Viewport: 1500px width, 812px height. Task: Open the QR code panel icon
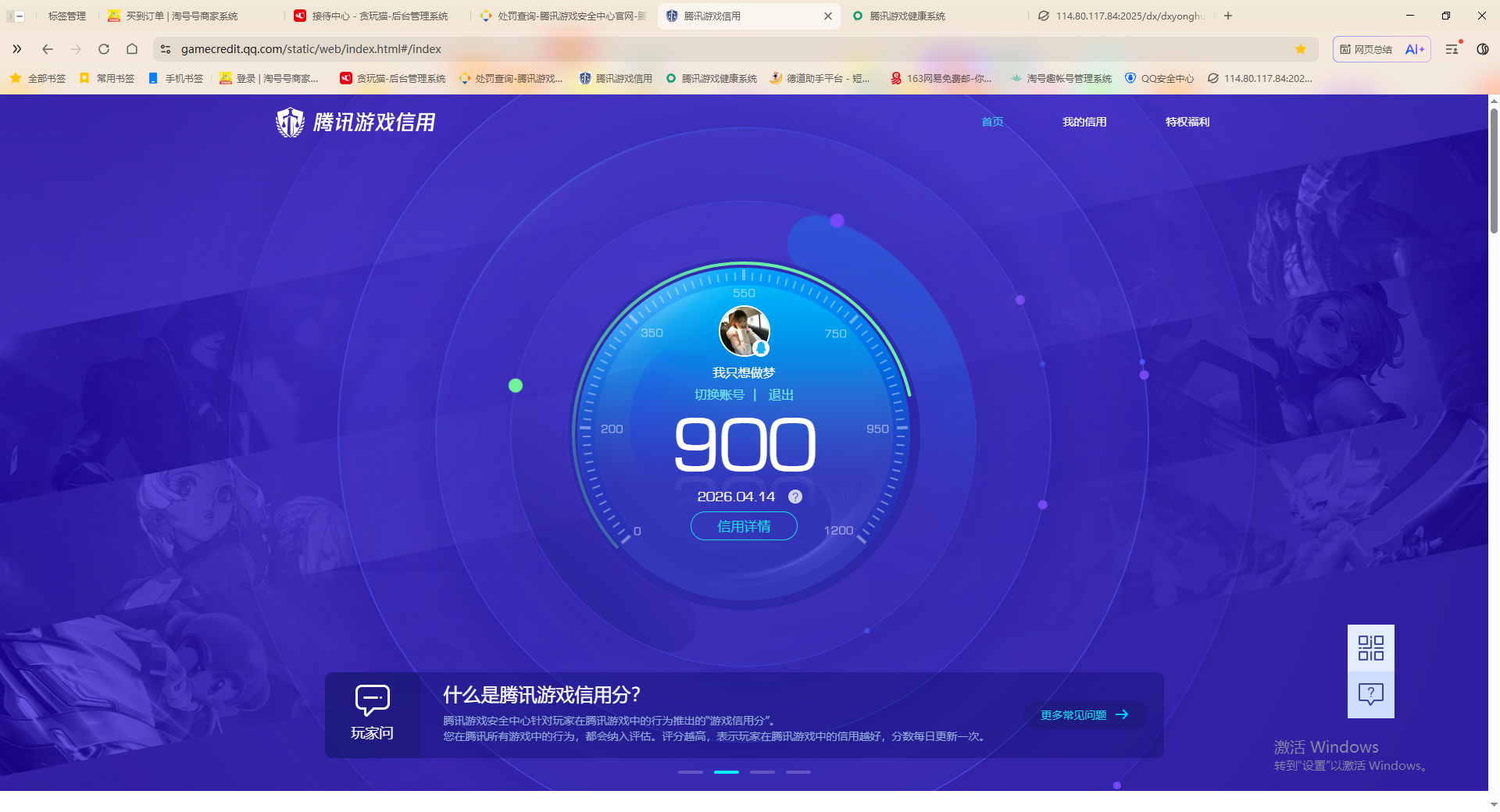(1370, 647)
